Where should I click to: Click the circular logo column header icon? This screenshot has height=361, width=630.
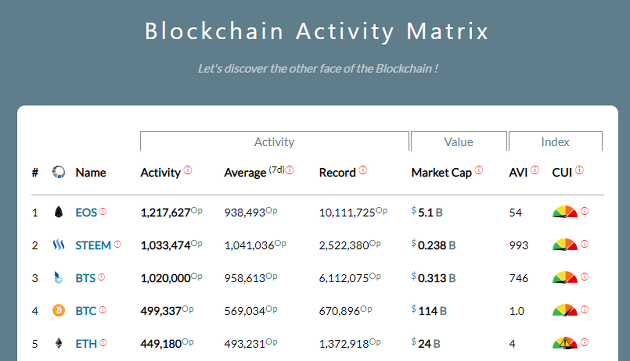click(x=59, y=172)
